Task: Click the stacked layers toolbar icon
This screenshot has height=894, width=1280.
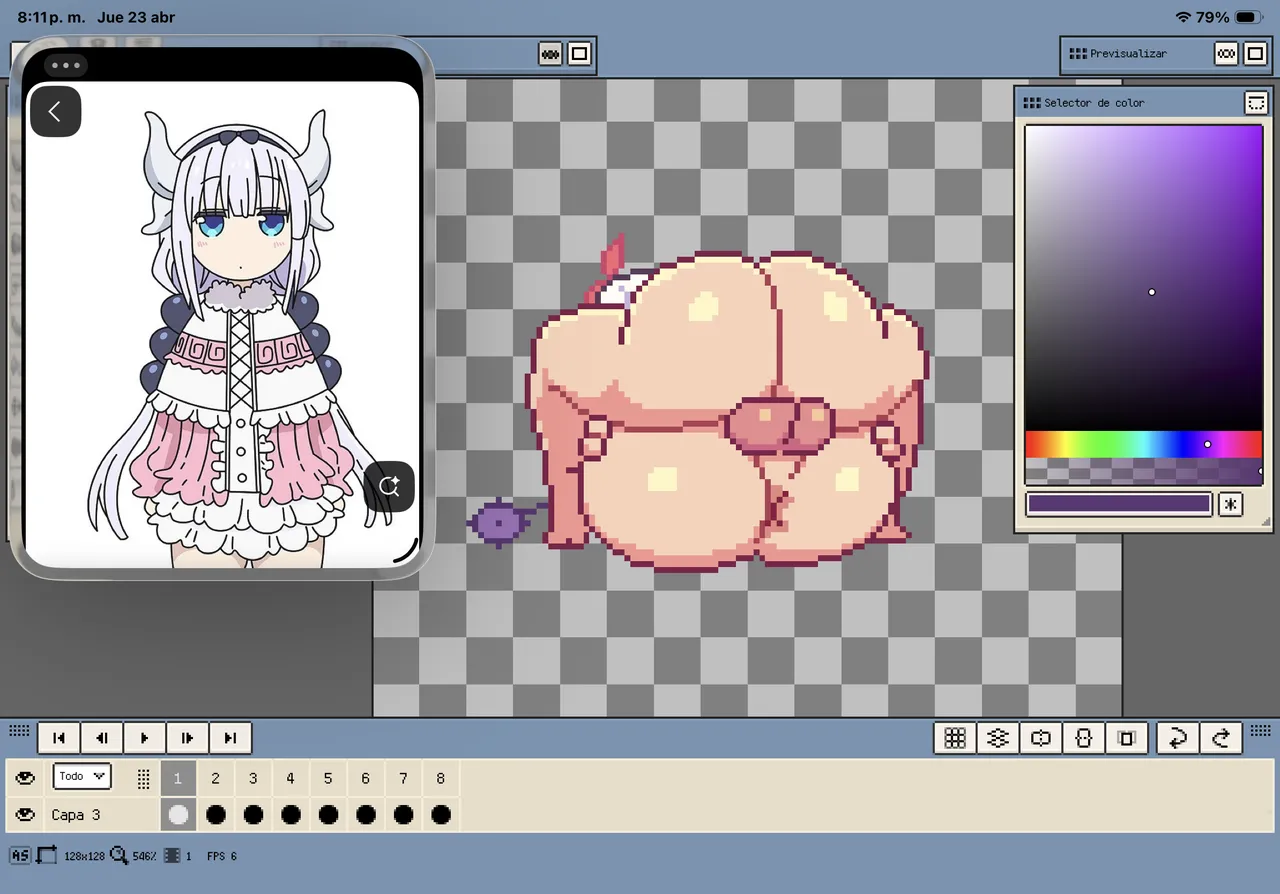Action: [x=998, y=738]
